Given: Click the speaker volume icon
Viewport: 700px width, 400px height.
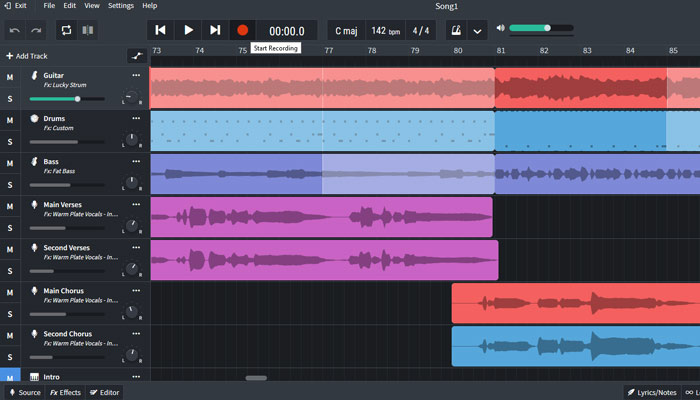Looking at the screenshot, I should 499,28.
